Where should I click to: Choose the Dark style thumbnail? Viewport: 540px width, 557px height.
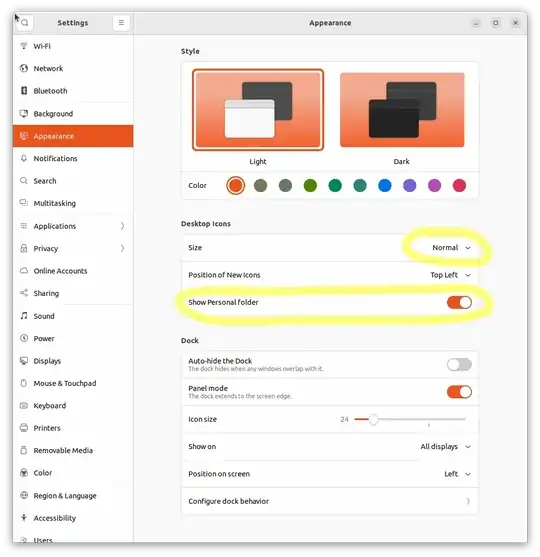tap(402, 110)
